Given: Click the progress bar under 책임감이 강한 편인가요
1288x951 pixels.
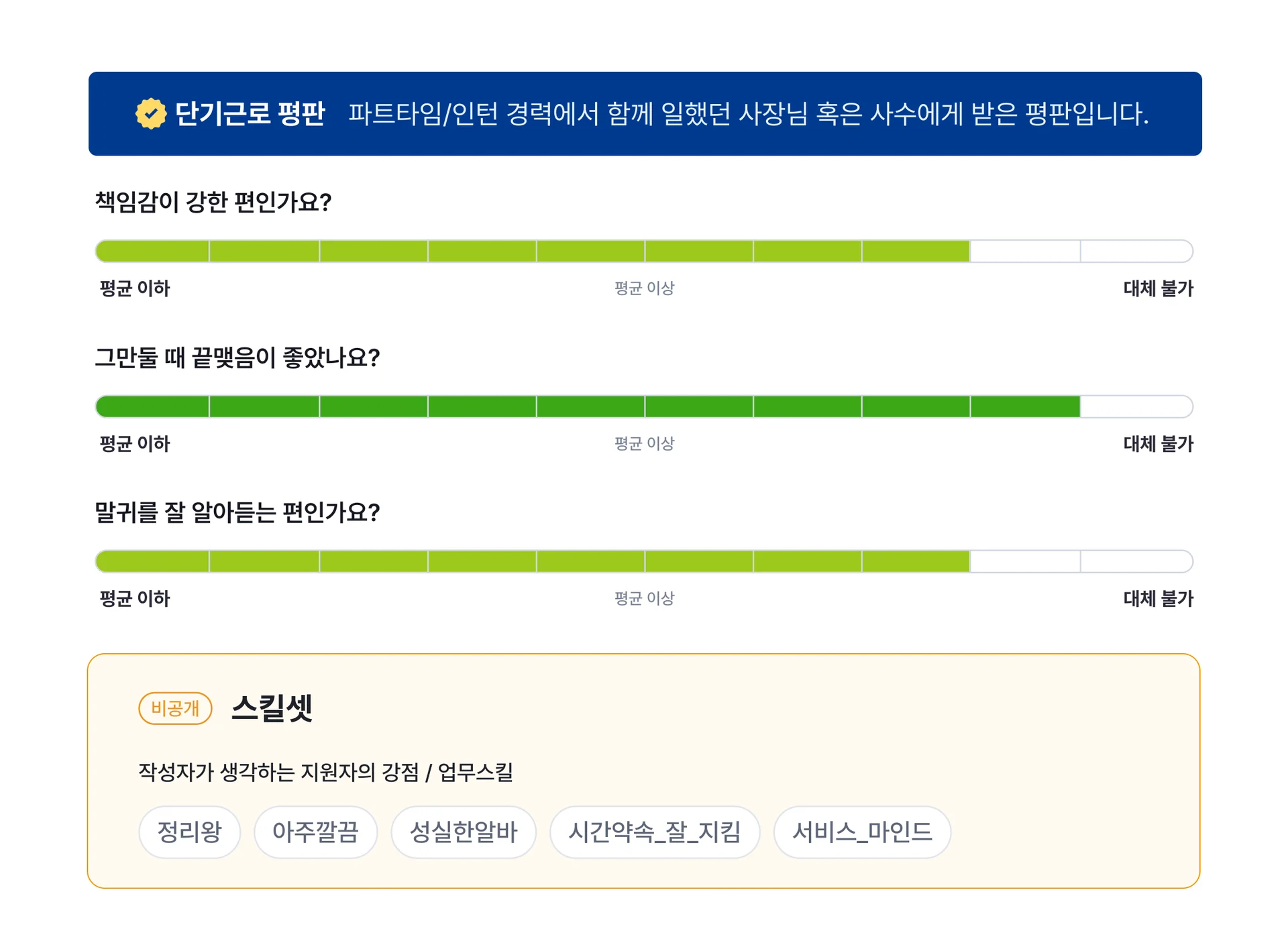Looking at the screenshot, I should coord(537,251).
